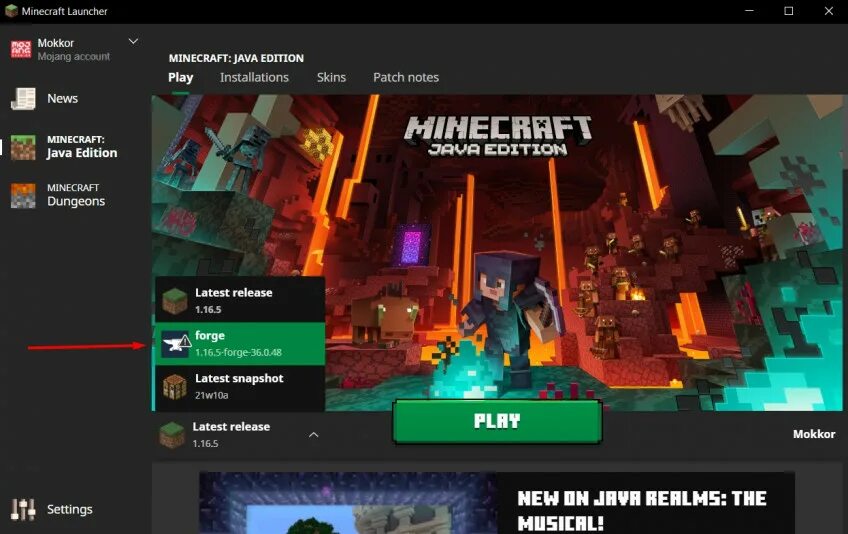The image size is (848, 534).
Task: Click the Minecraft Dungeons game icon
Action: tap(23, 195)
